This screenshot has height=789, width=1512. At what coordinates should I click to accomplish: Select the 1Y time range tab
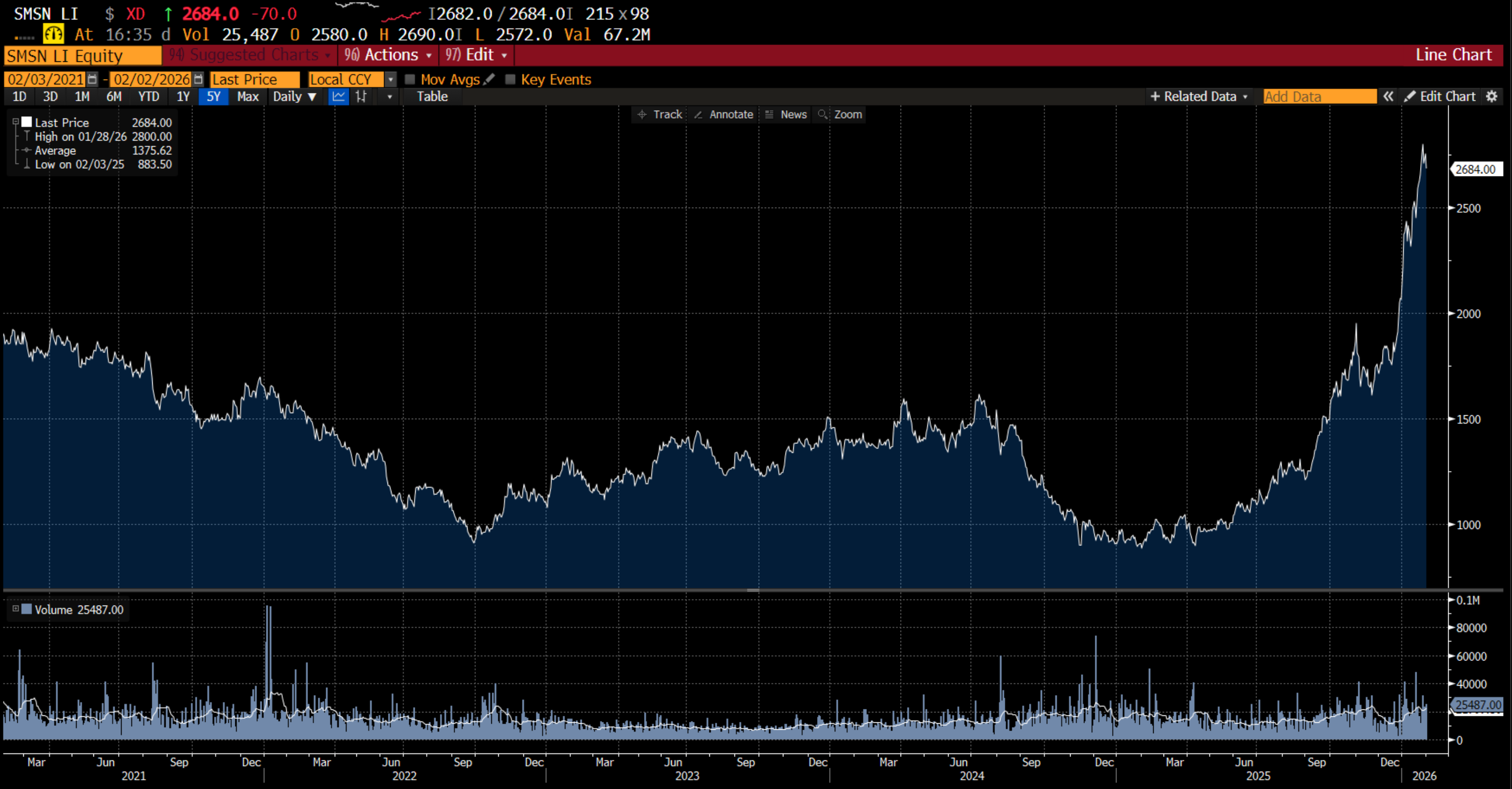183,97
